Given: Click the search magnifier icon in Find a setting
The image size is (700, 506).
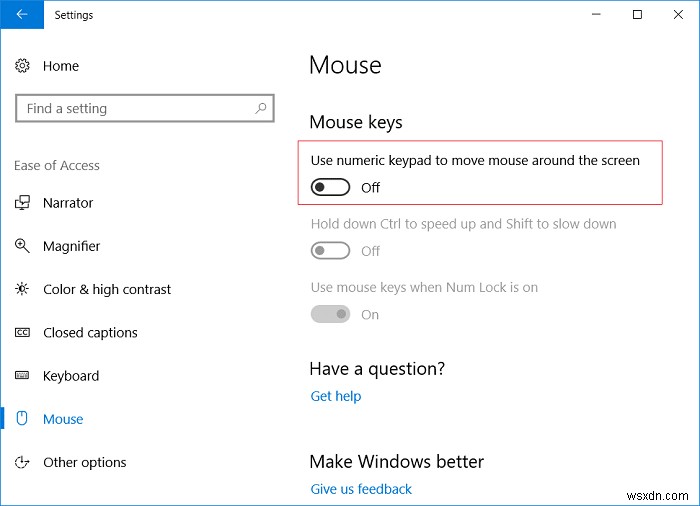Looking at the screenshot, I should [x=261, y=108].
